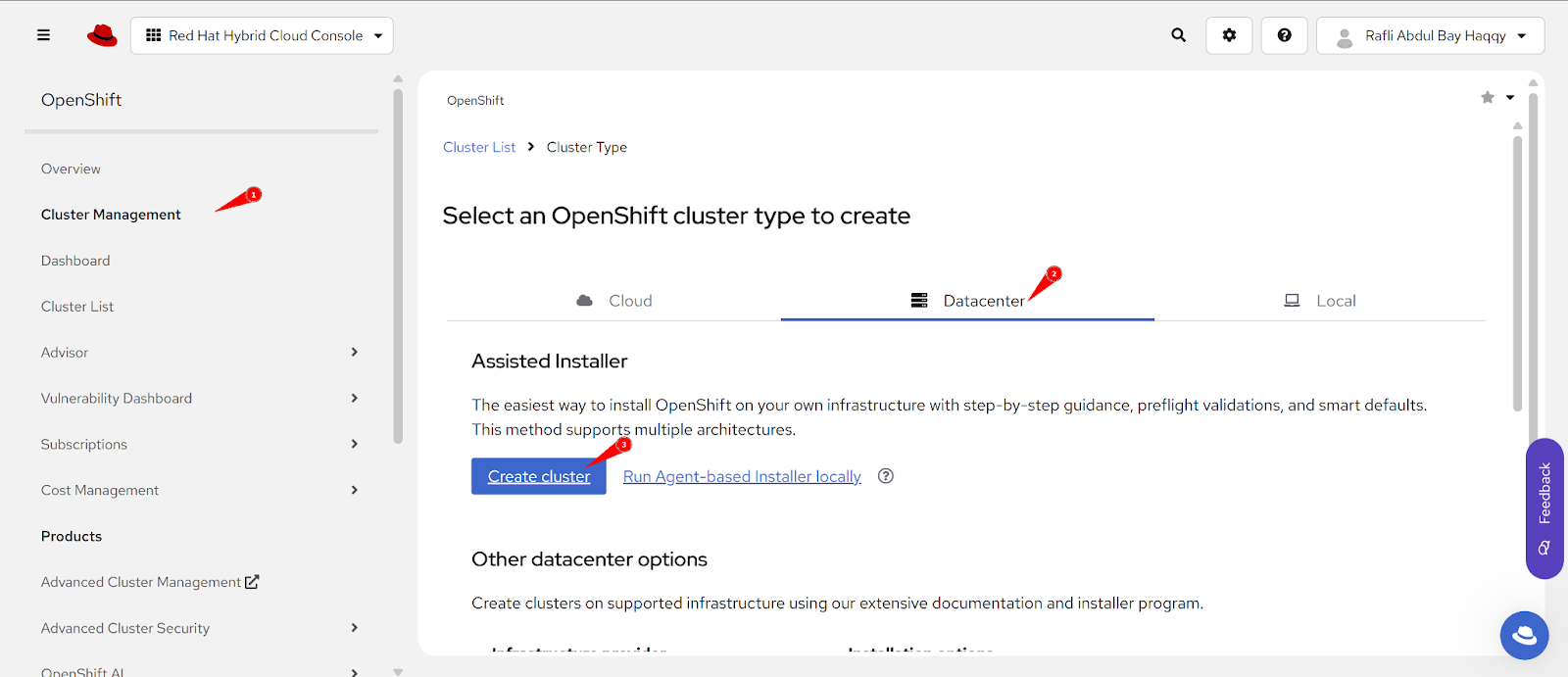Image resolution: width=1568 pixels, height=677 pixels.
Task: Click the OpenShift sidebar title
Action: click(x=81, y=100)
